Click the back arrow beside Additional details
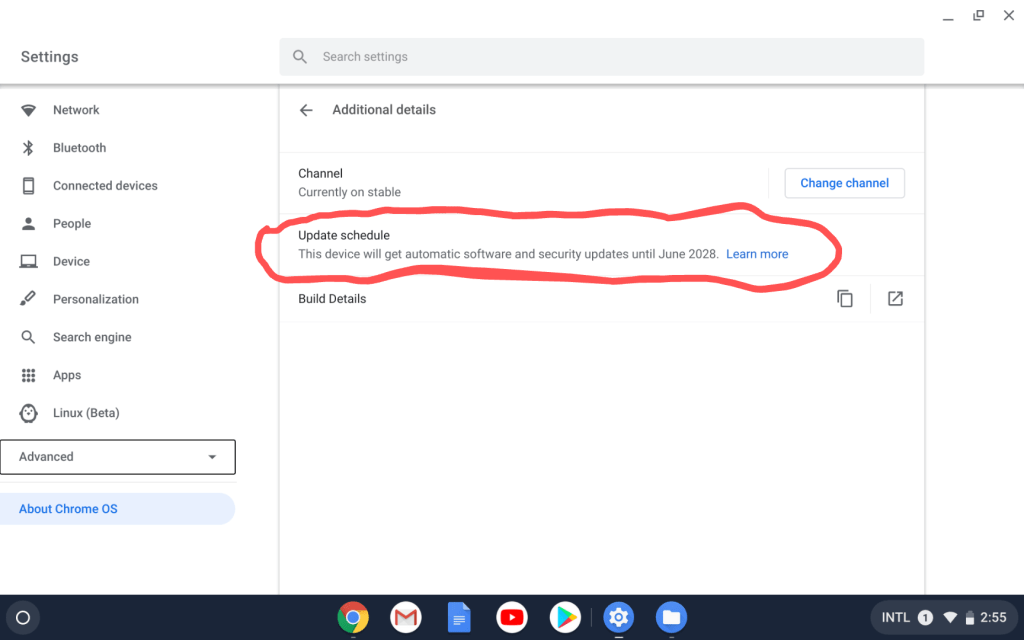The image size is (1024, 640). pyautogui.click(x=306, y=110)
